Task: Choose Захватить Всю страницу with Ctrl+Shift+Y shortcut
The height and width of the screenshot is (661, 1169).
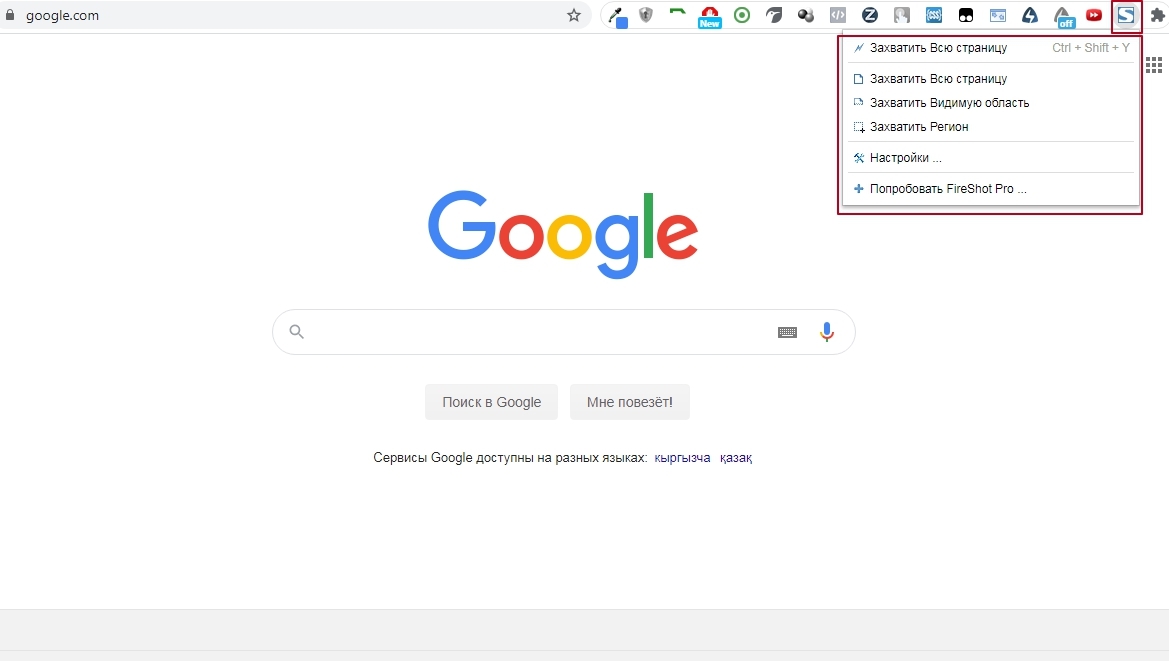Action: coord(990,48)
